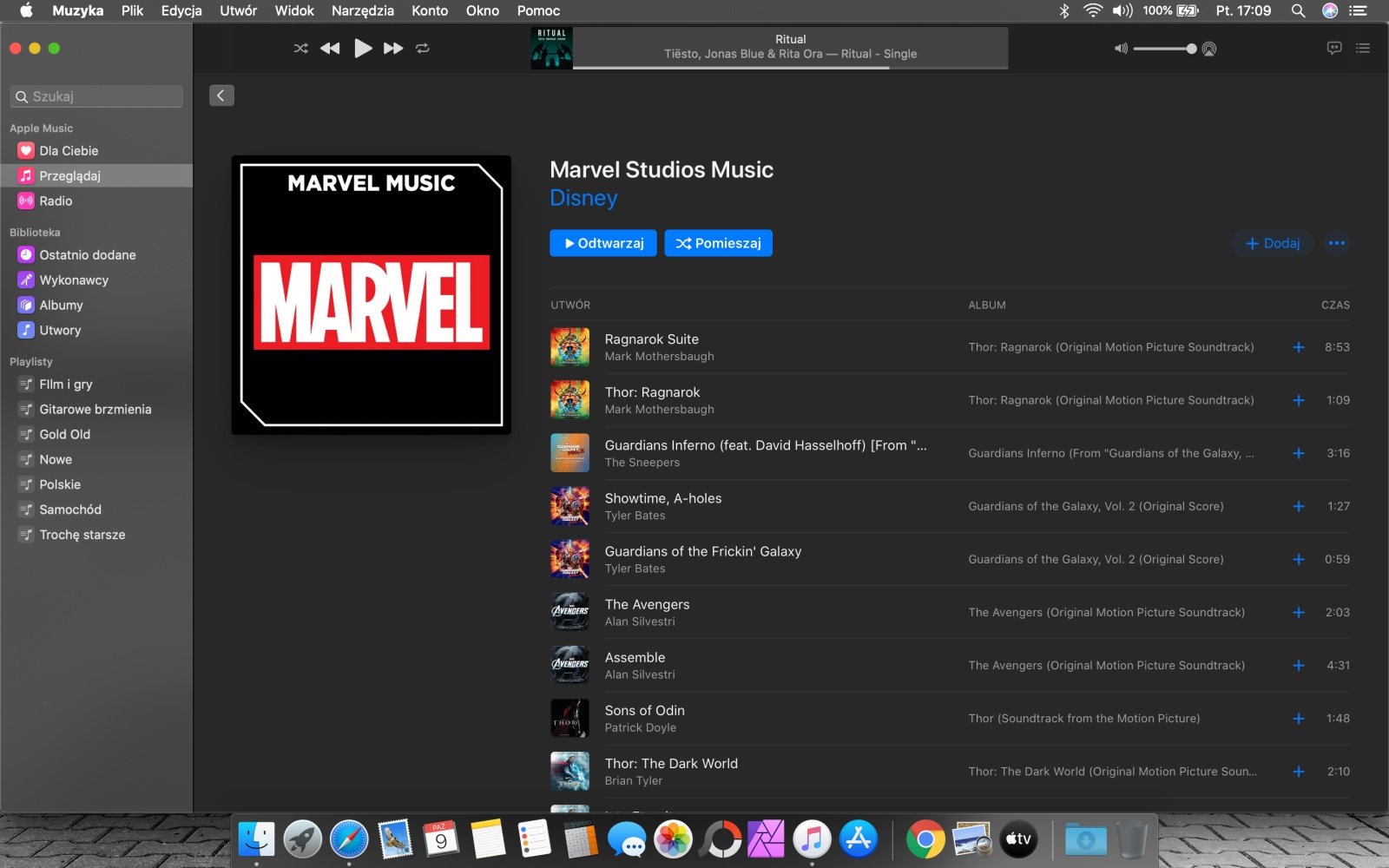Add Thor: The Dark World to library
This screenshot has width=1389, height=868.
(1299, 772)
